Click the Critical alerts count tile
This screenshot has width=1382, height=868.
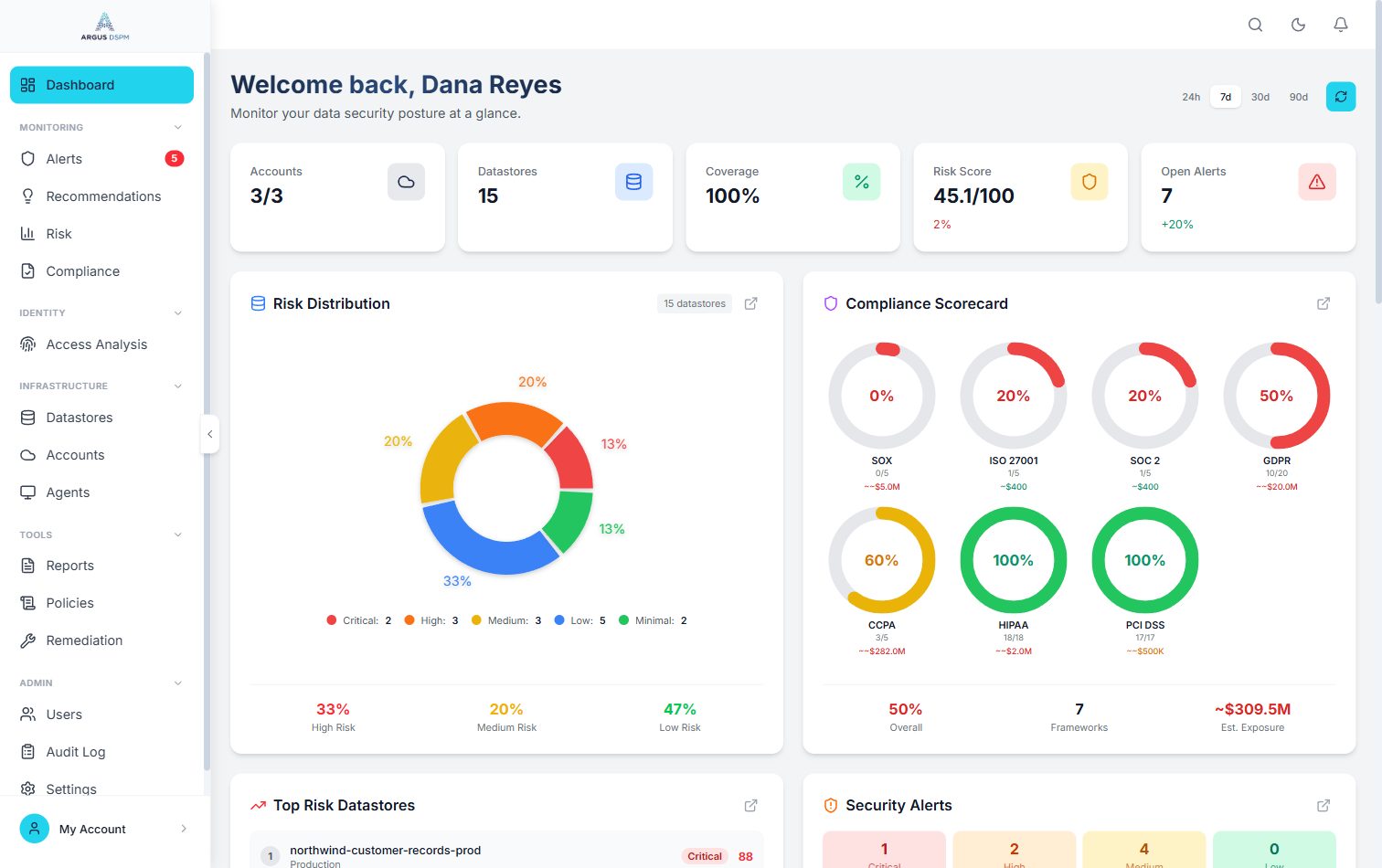tap(884, 850)
